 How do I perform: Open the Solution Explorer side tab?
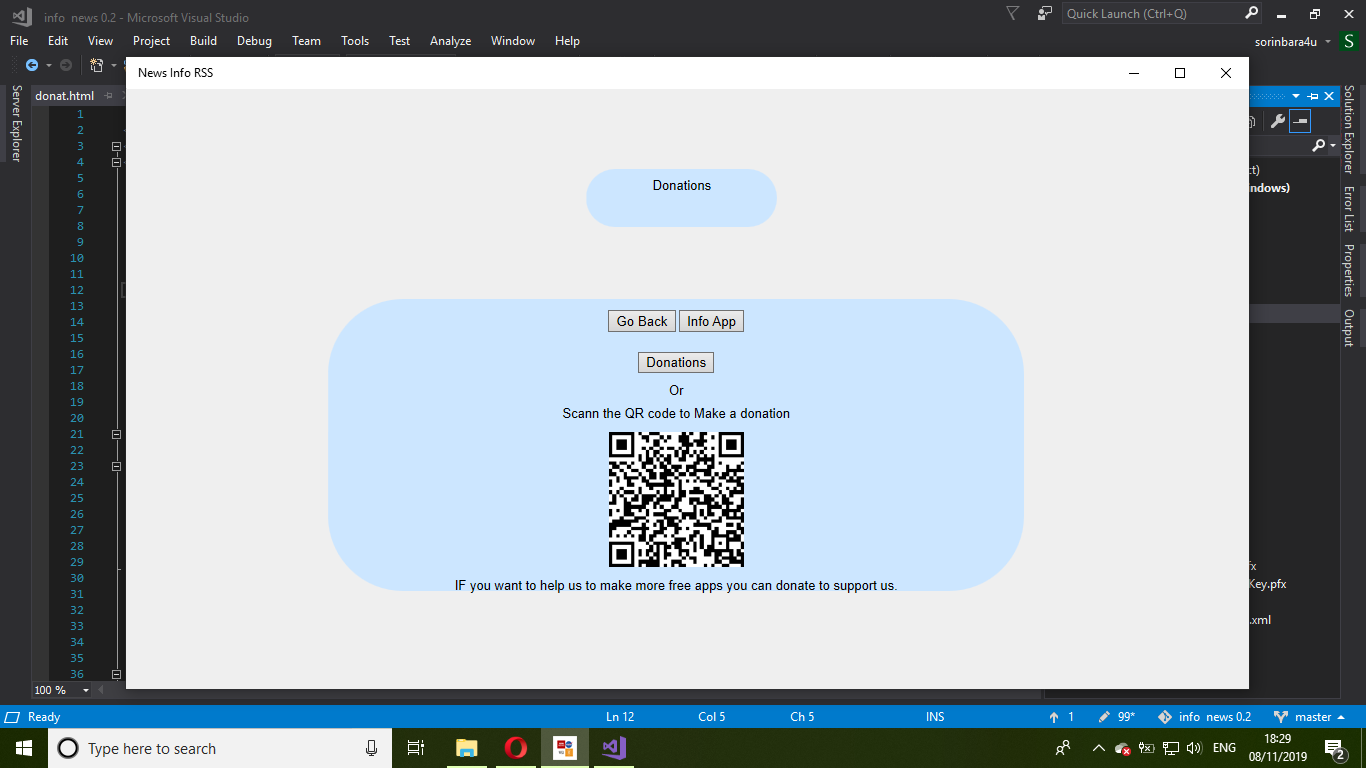point(1348,129)
